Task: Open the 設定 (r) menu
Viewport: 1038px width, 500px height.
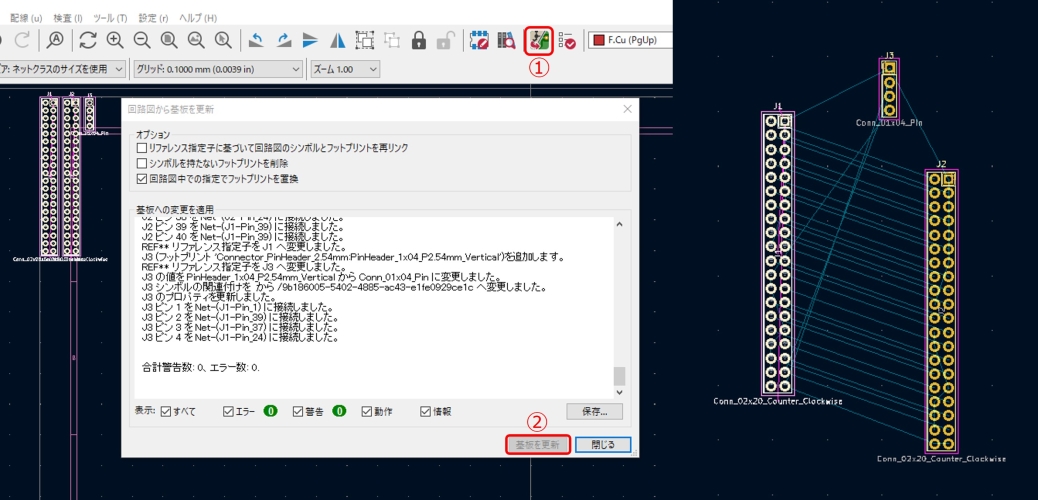Action: [153, 18]
